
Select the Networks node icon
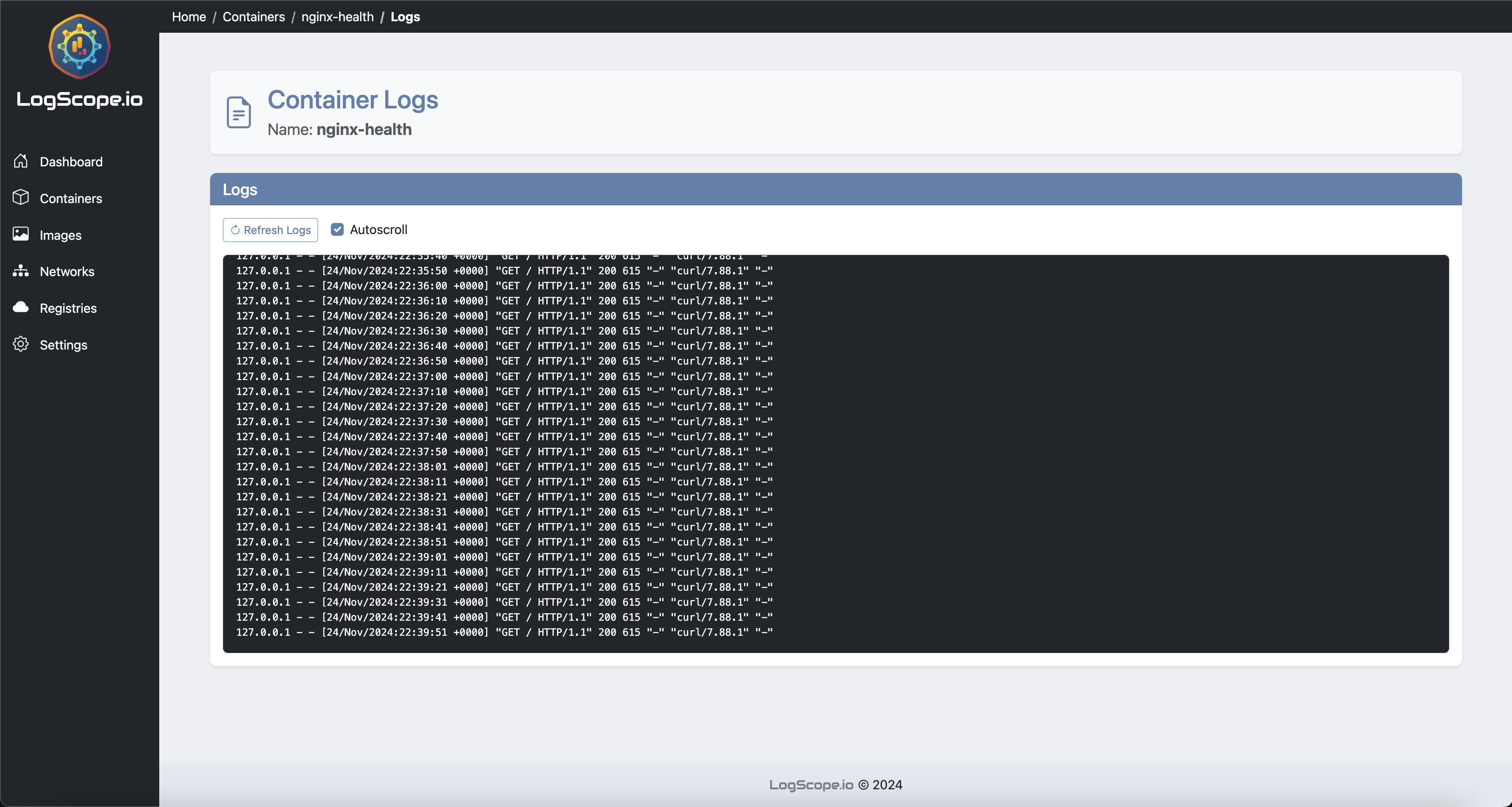click(20, 271)
